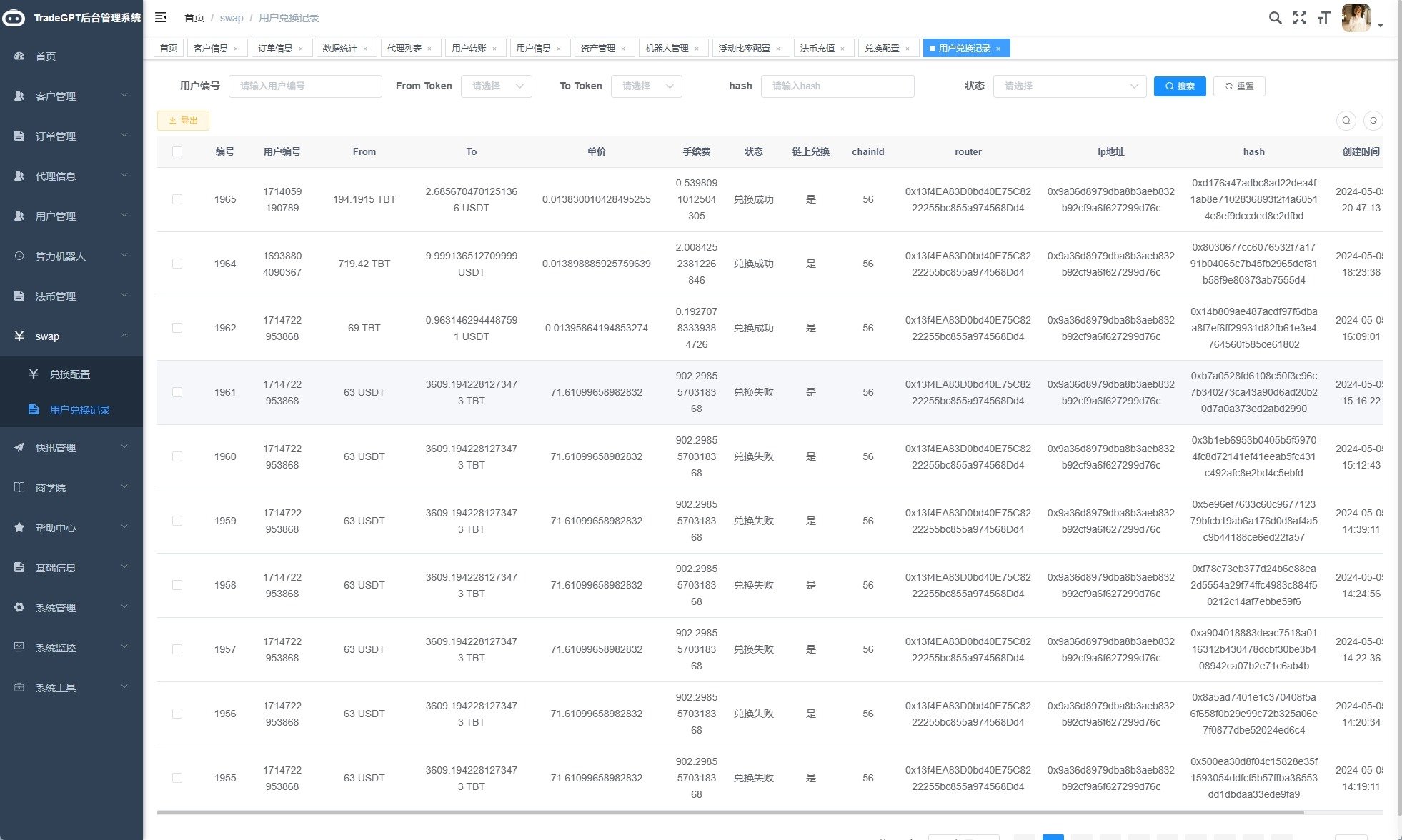1402x840 pixels.
Task: Click the font size adjustment icon
Action: pos(1323,18)
